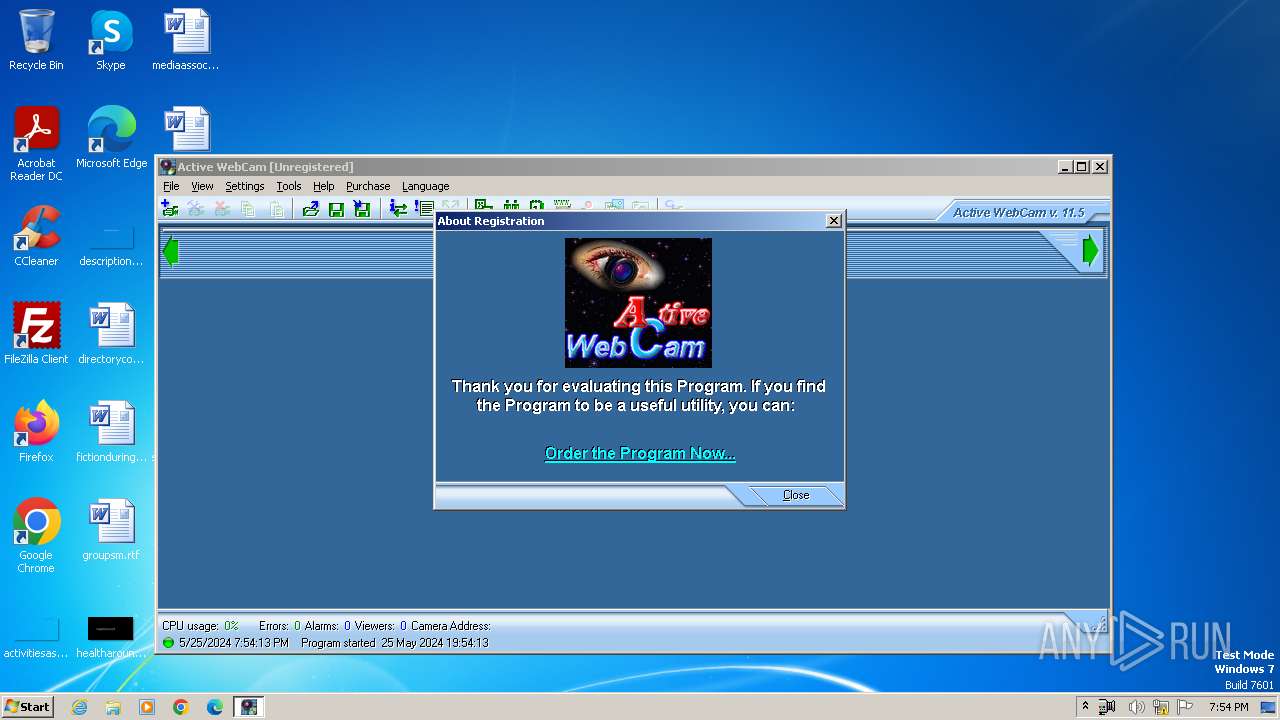Click the grayed camera settings toolbar icon

(196, 208)
